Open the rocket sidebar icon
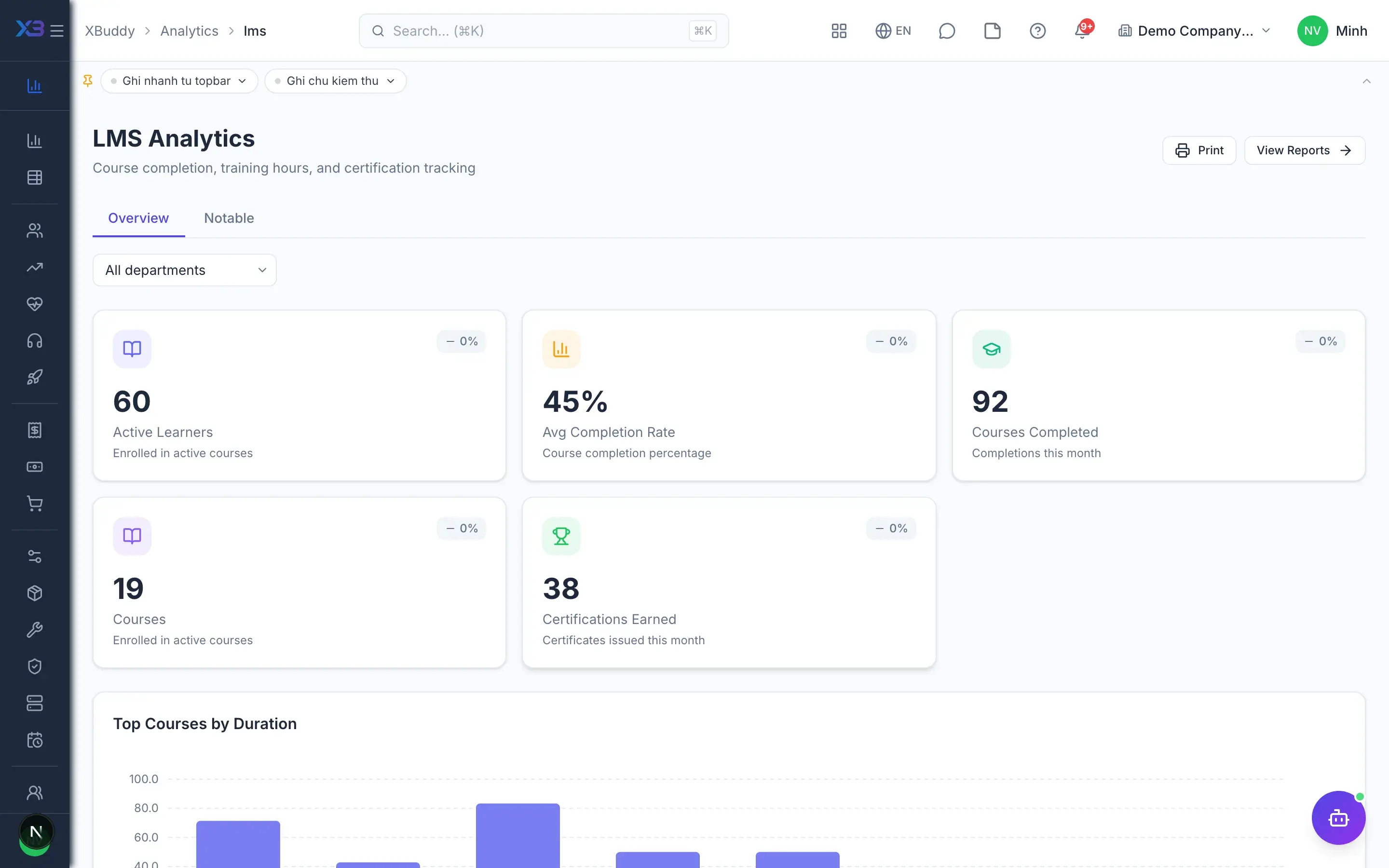 [x=34, y=377]
